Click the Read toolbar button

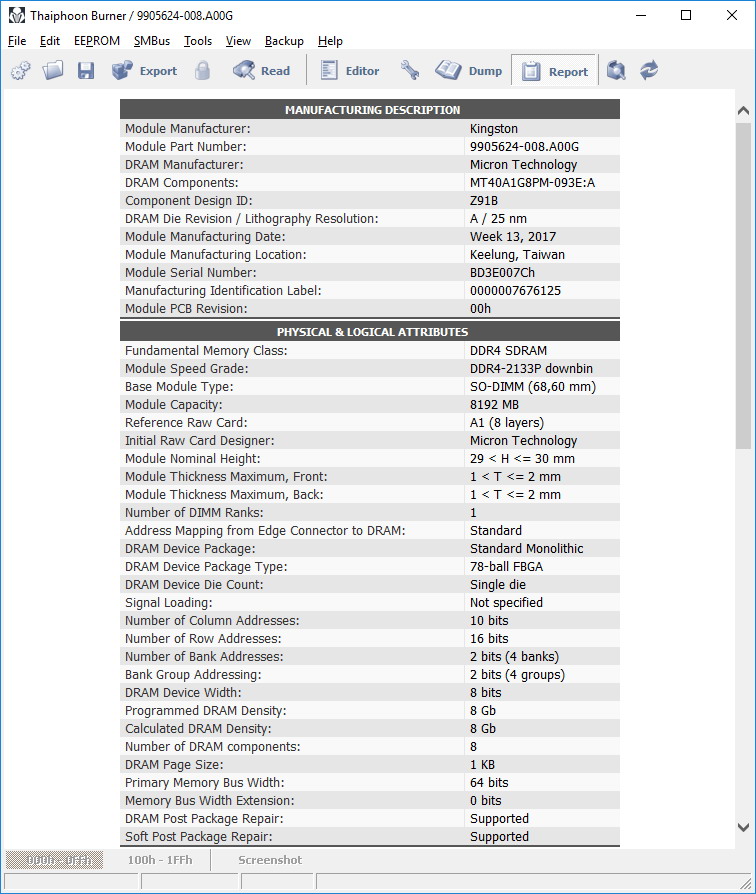262,71
